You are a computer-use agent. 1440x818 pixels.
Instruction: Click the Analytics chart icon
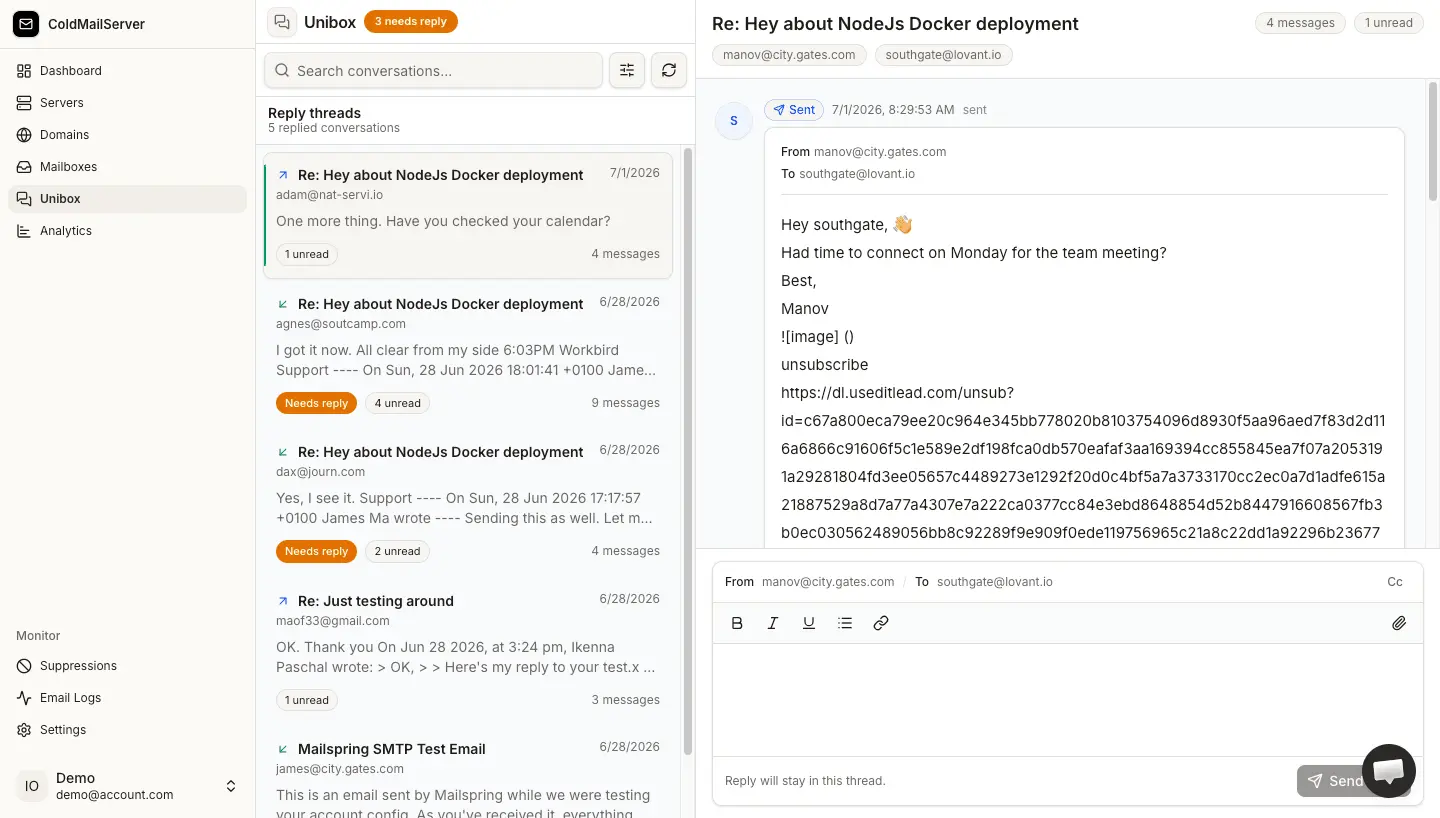[24, 231]
